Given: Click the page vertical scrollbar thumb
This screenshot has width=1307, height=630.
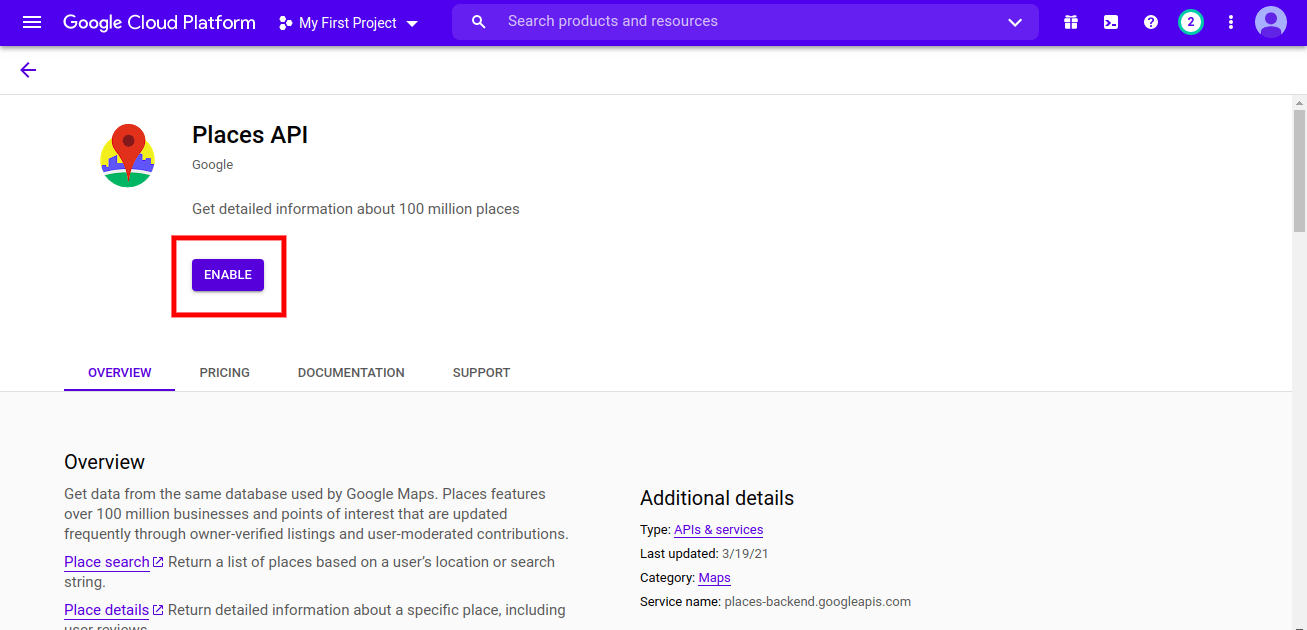Looking at the screenshot, I should point(1299,171).
